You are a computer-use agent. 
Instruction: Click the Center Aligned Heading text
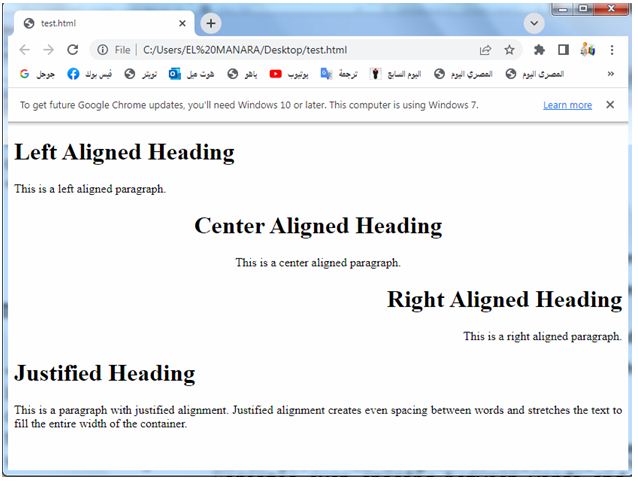318,226
